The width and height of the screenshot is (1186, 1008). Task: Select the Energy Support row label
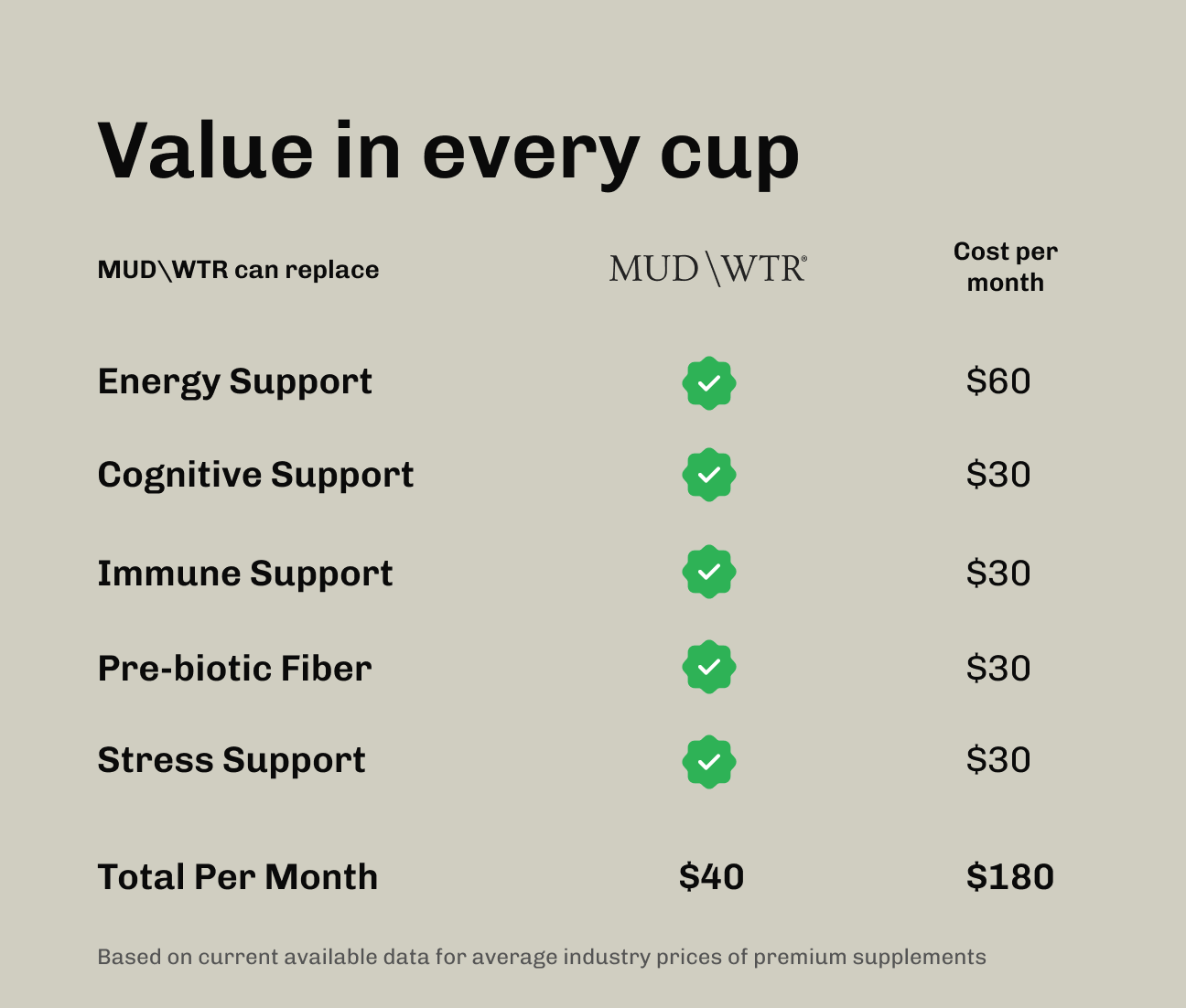(x=234, y=381)
